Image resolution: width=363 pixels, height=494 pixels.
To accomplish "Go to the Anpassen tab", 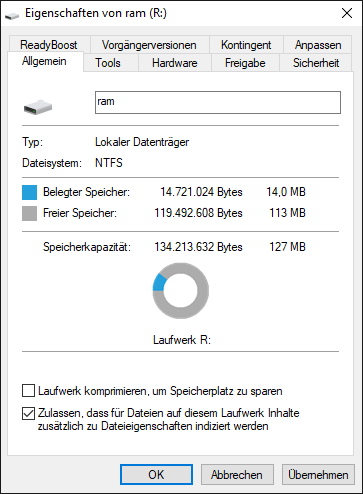I will coord(317,44).
